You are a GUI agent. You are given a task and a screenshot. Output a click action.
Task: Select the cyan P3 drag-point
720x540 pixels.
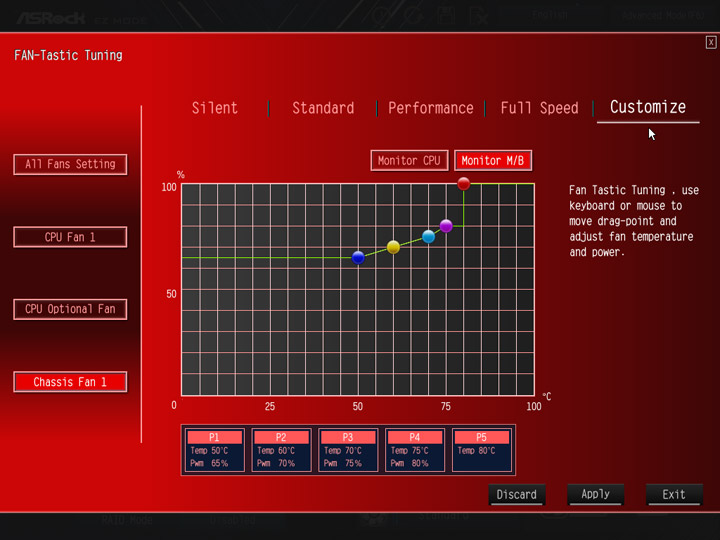[428, 236]
